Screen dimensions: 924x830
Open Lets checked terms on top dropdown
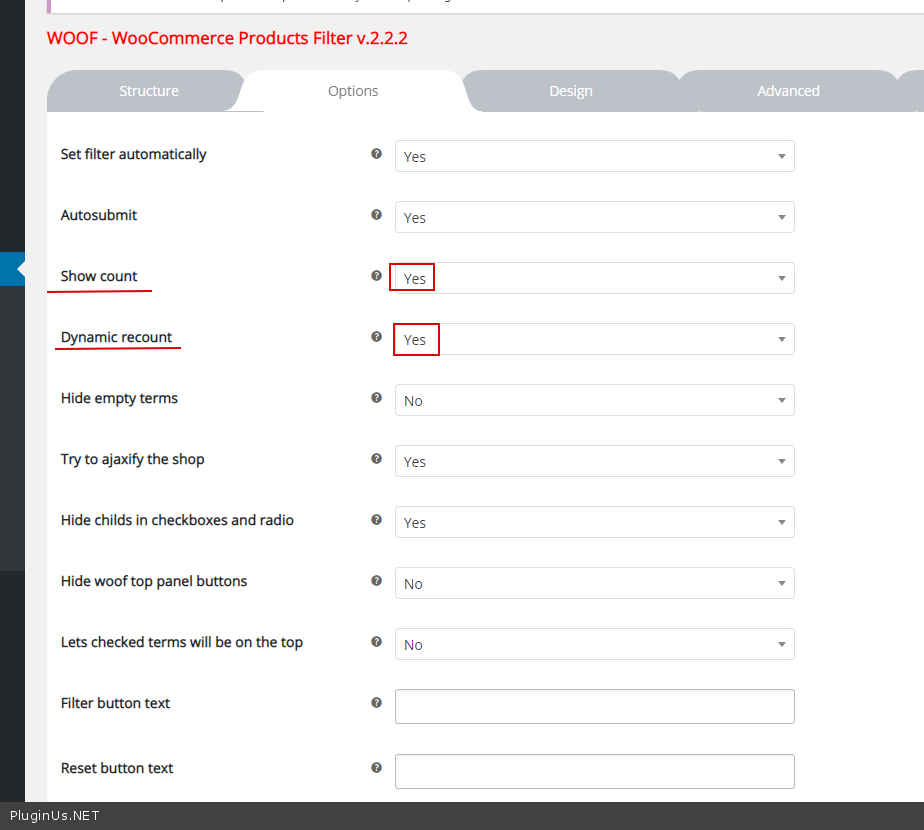[595, 644]
